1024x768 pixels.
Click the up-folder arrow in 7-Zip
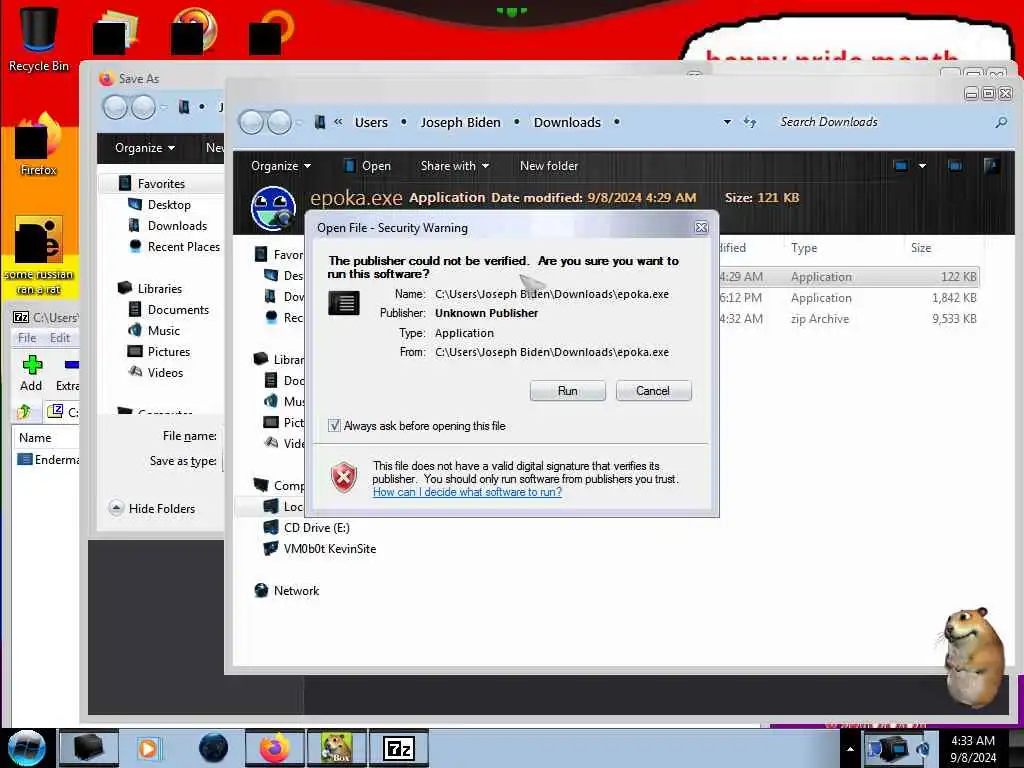[x=25, y=411]
